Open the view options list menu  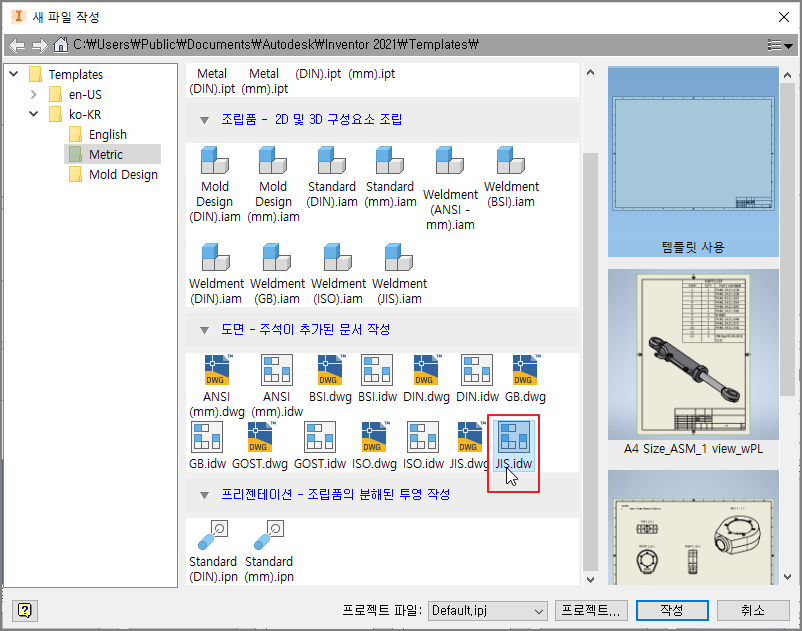[x=780, y=46]
